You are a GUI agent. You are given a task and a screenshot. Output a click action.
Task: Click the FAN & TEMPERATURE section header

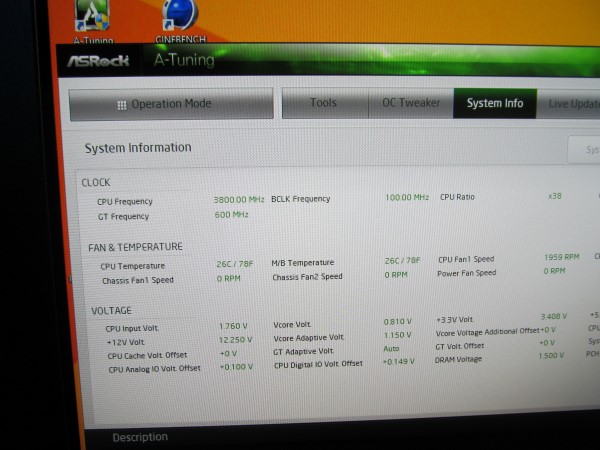coord(135,247)
